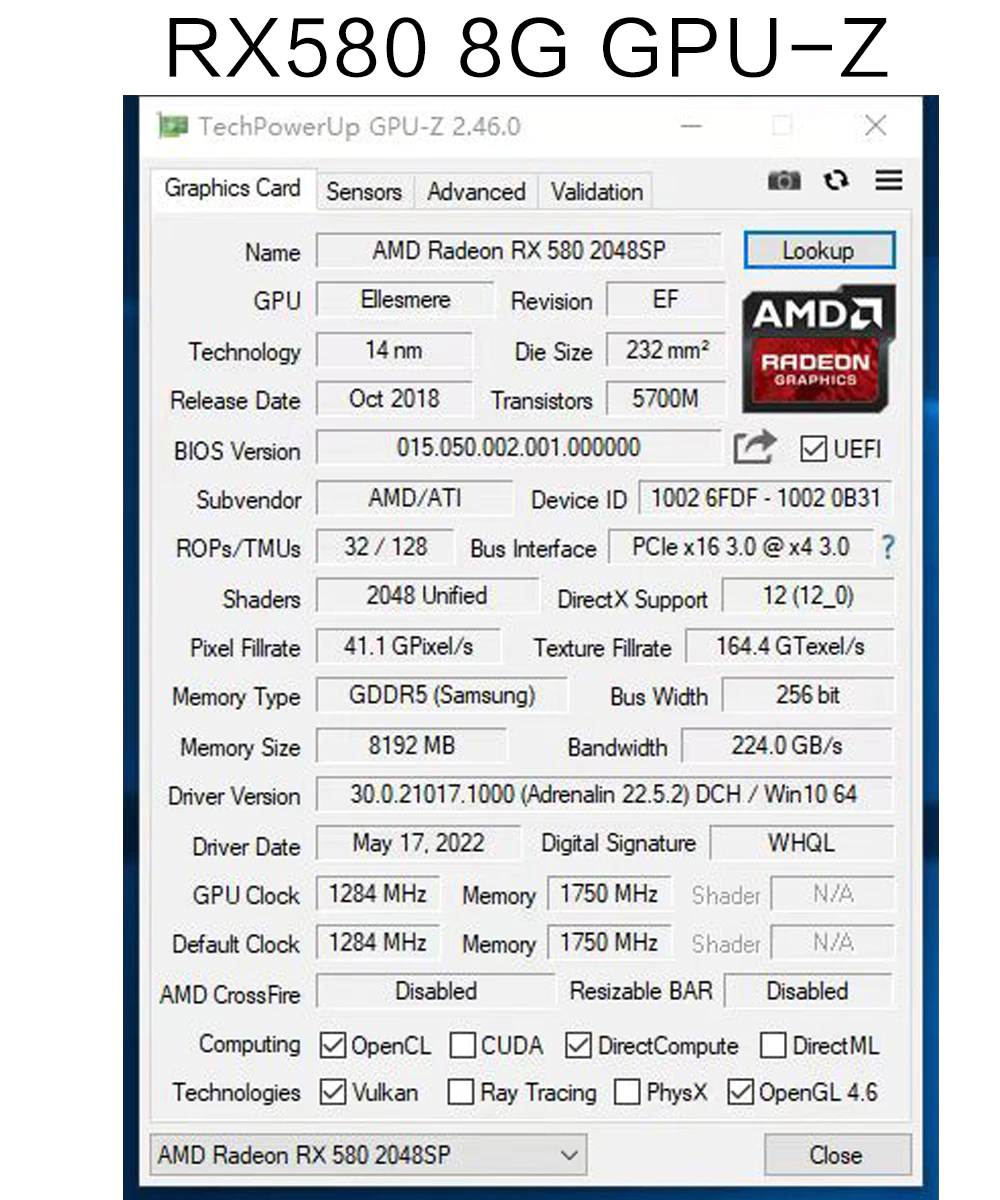Click the Driver Version field 30.0.21017.1000
1000x1200 pixels.
click(605, 795)
